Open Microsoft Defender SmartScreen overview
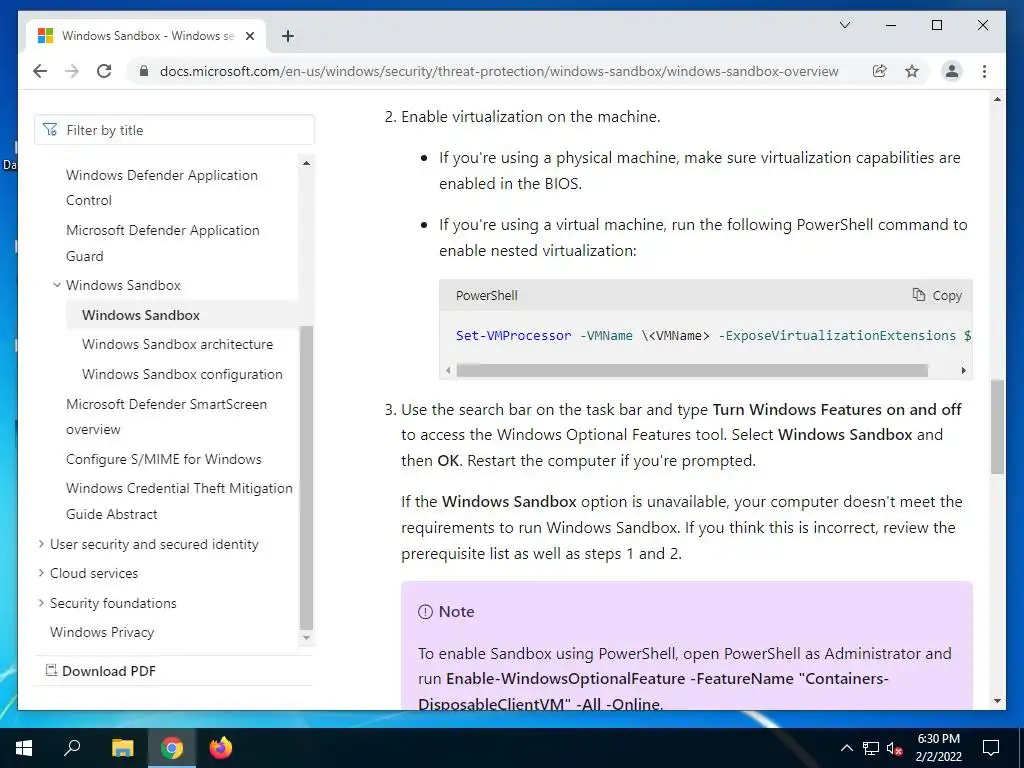1024x768 pixels. point(167,417)
